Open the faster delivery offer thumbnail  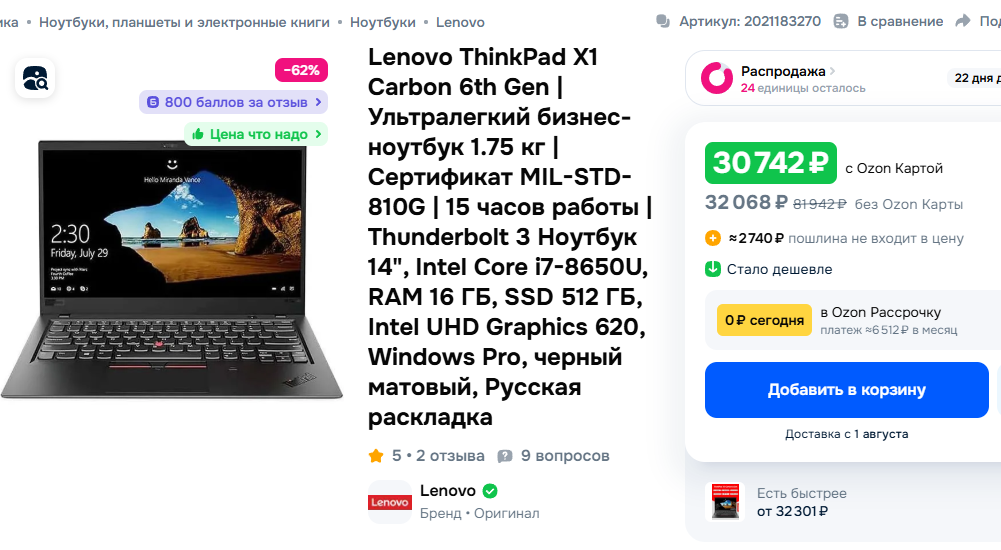tap(725, 502)
